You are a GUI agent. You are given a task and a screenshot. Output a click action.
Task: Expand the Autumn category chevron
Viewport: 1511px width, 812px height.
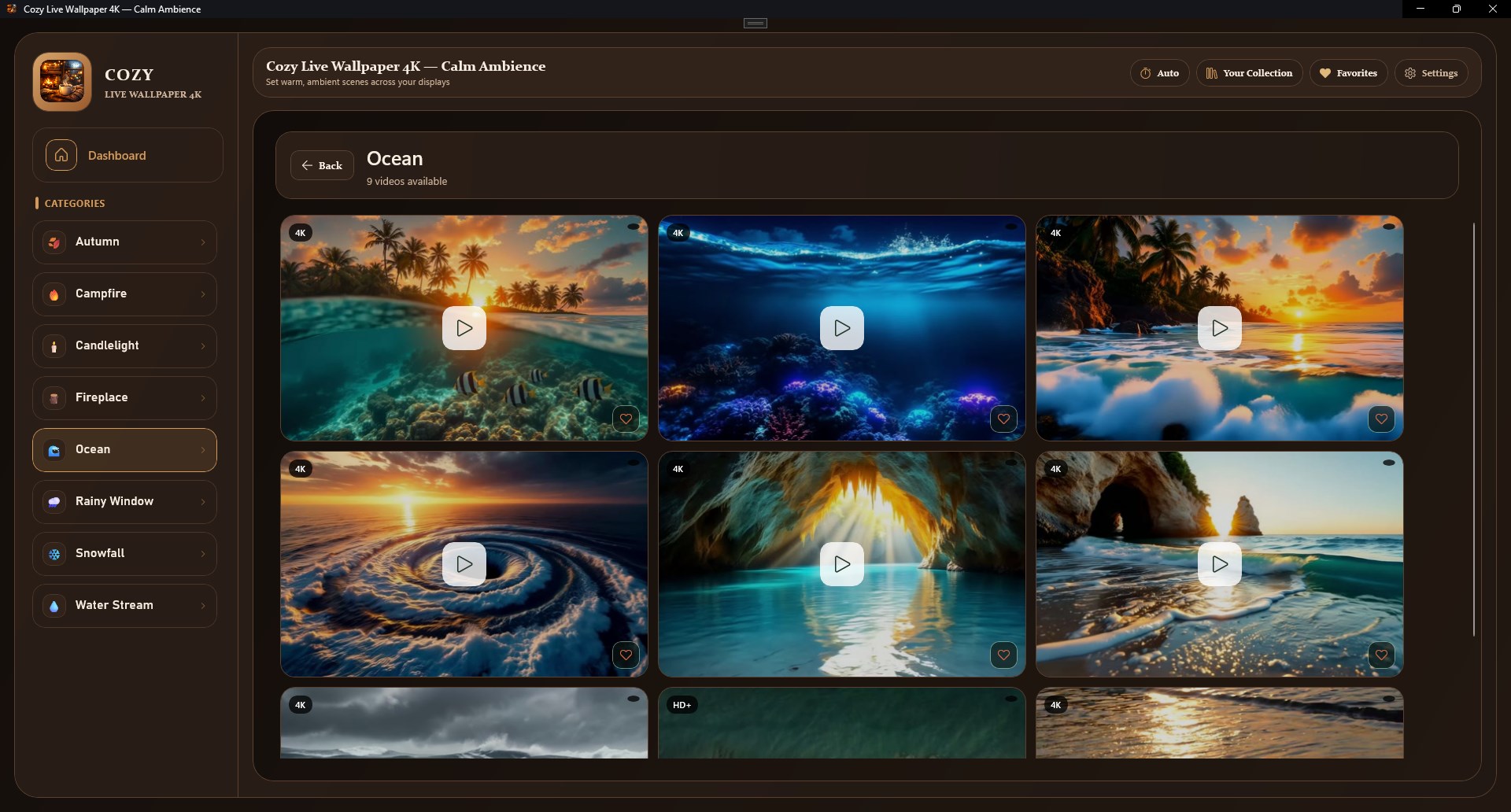[x=203, y=242]
